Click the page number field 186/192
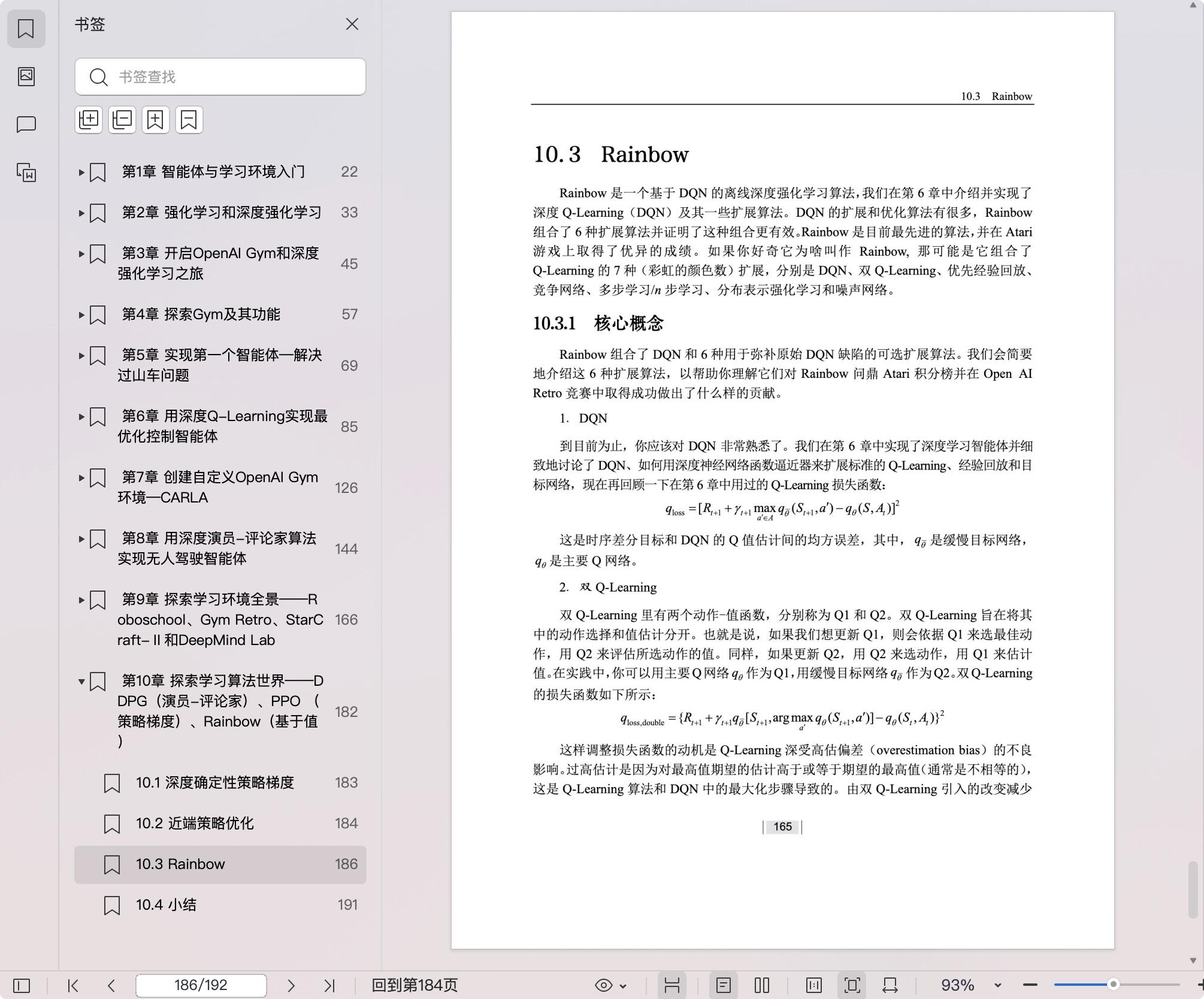The image size is (1204, 999). (201, 985)
